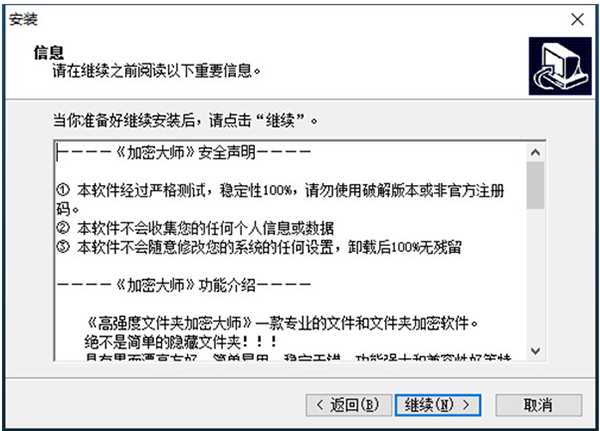
Task: Click the 请在继续之前阅读以下重要信息 subtitle
Action: point(157,71)
